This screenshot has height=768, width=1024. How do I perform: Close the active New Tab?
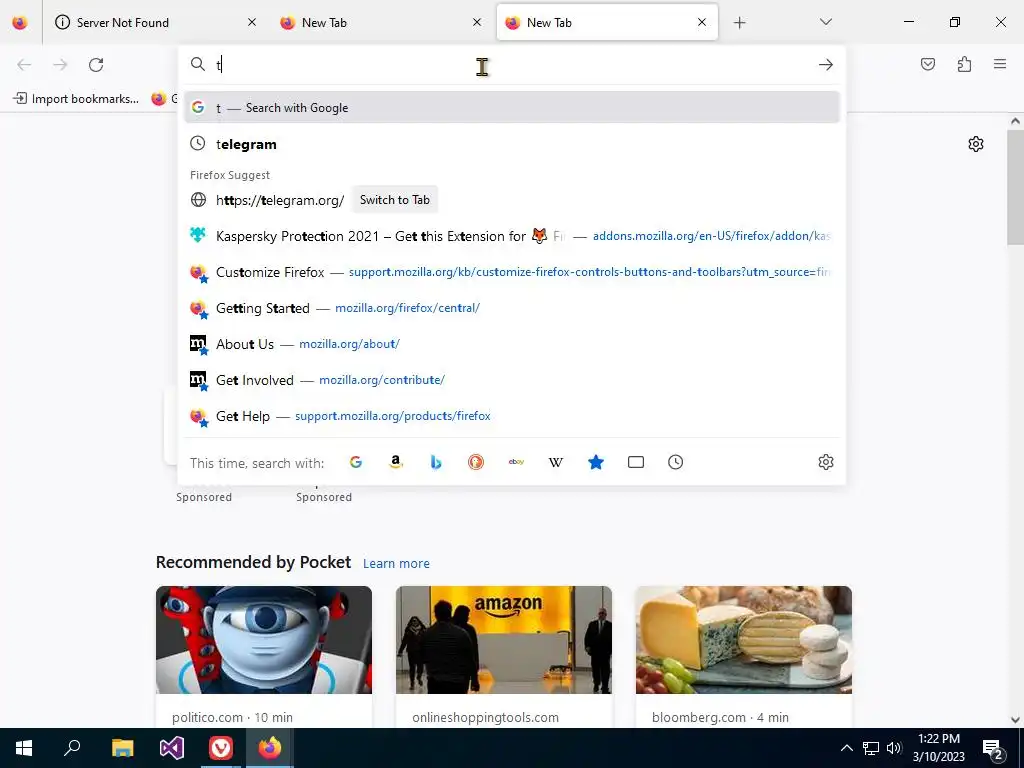coord(702,23)
